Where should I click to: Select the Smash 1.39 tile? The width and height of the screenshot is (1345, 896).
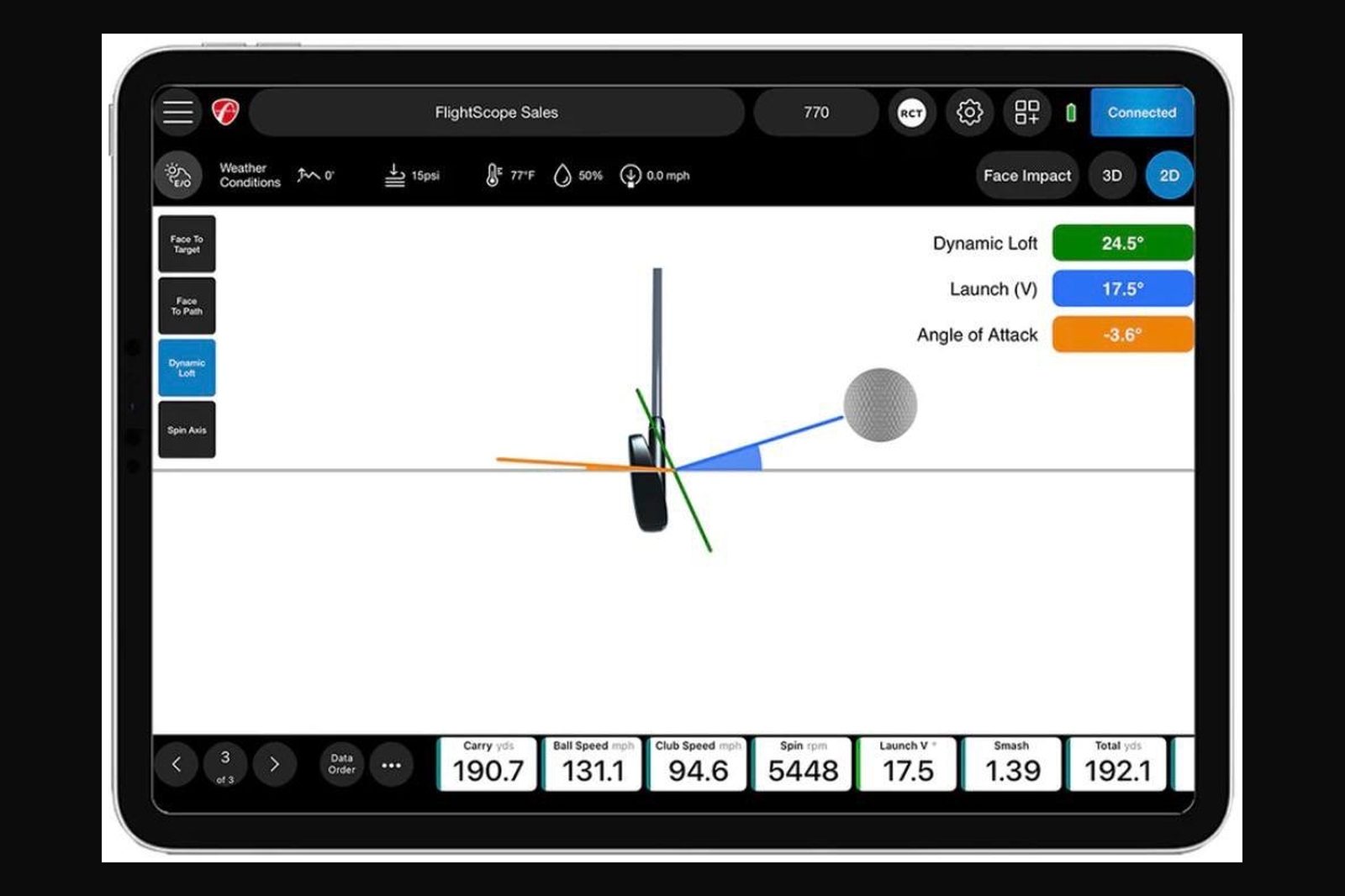[x=1012, y=764]
